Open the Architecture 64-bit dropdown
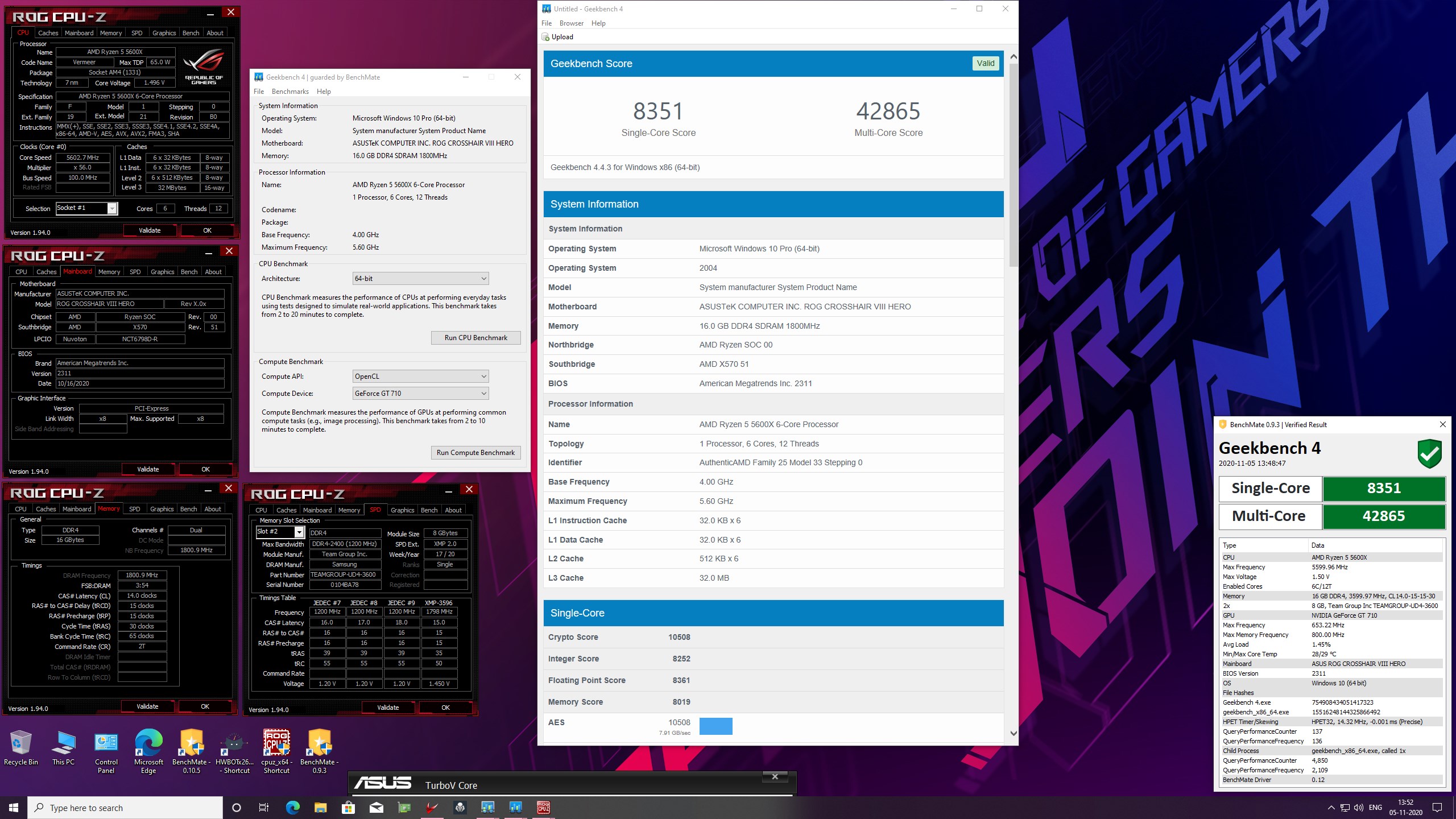 pos(420,279)
